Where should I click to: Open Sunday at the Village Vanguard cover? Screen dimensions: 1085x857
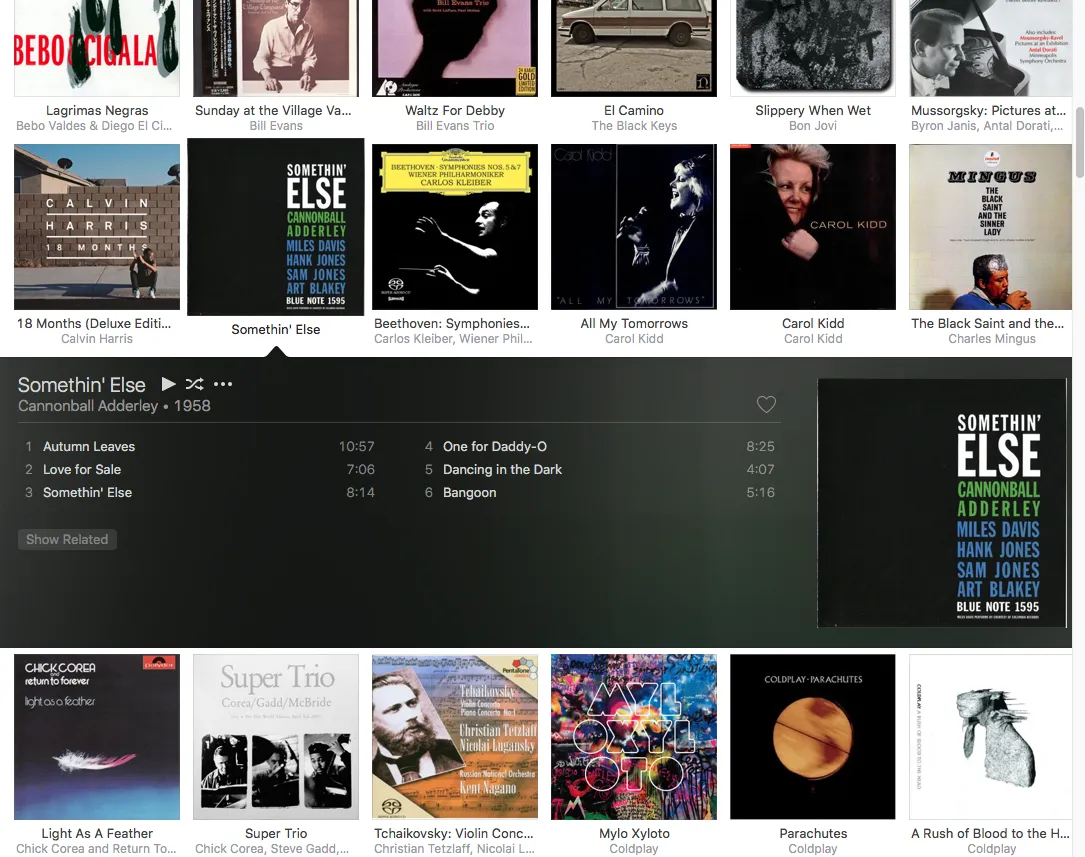pos(276,48)
